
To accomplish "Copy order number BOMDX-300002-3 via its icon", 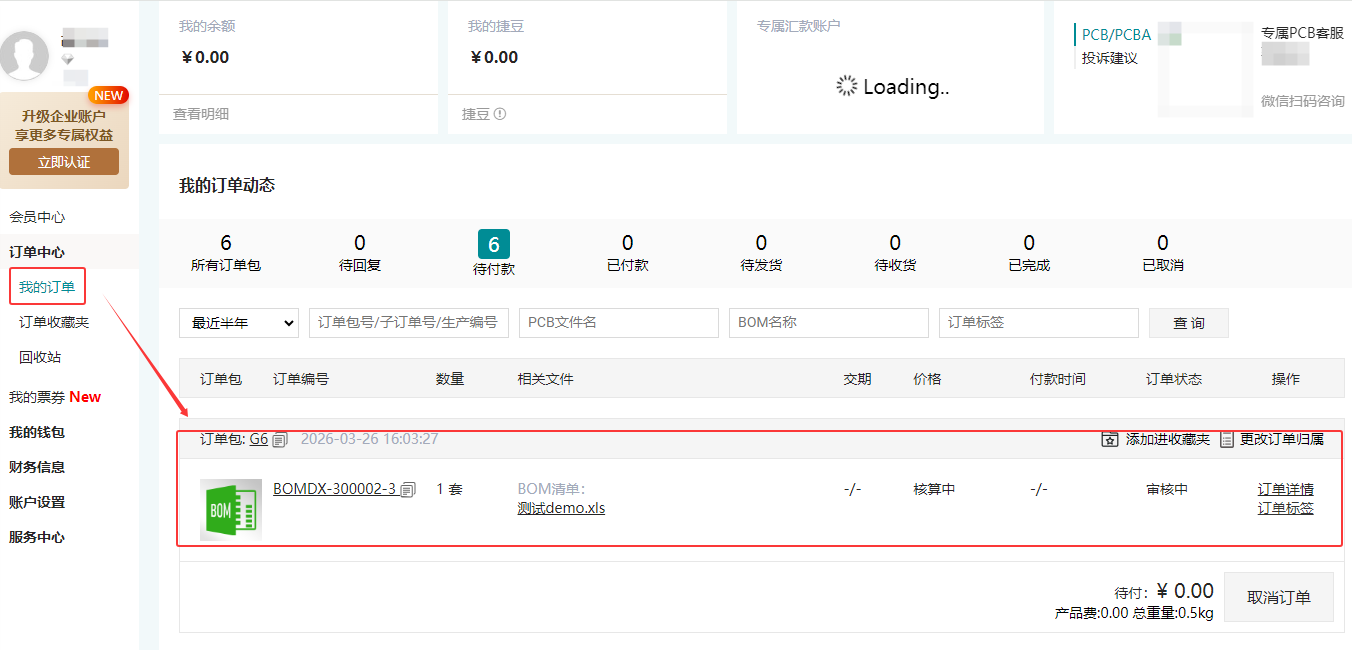I will tap(408, 490).
